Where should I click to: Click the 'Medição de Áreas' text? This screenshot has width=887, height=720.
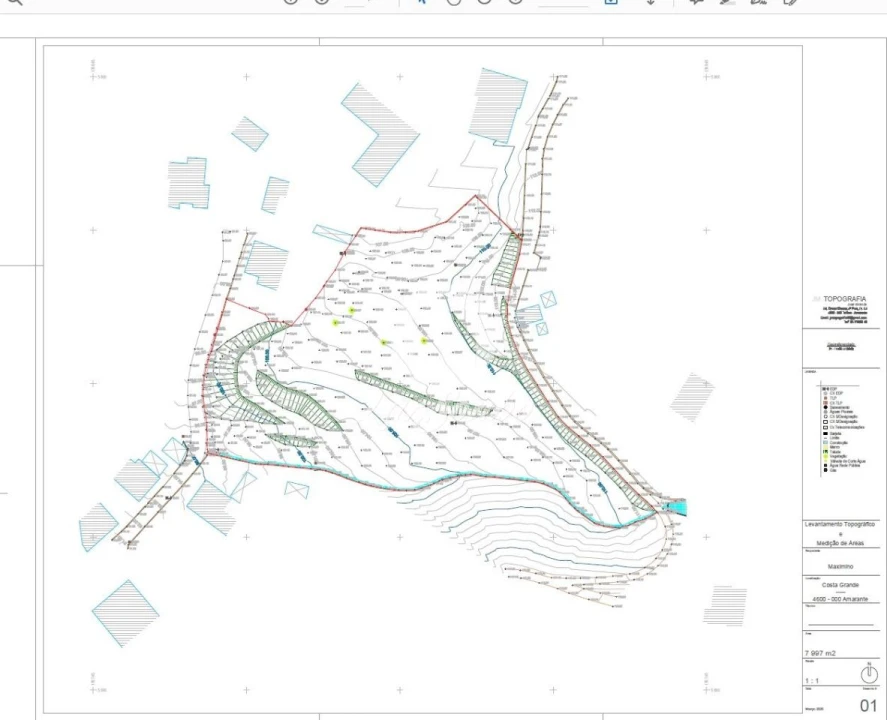click(x=840, y=543)
